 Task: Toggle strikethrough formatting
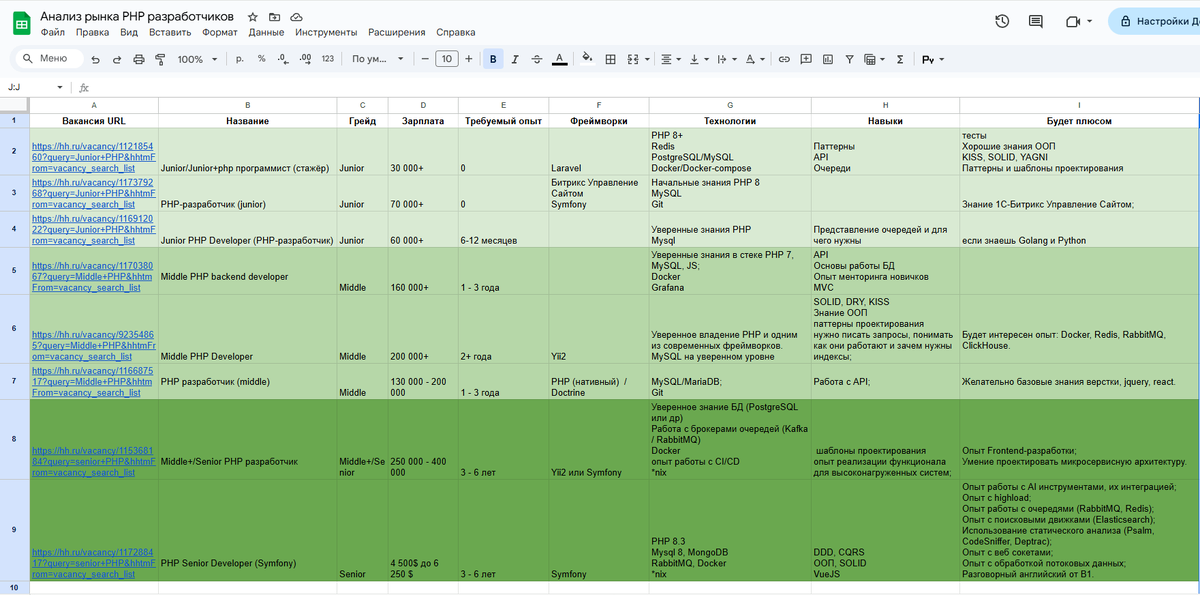tap(537, 59)
